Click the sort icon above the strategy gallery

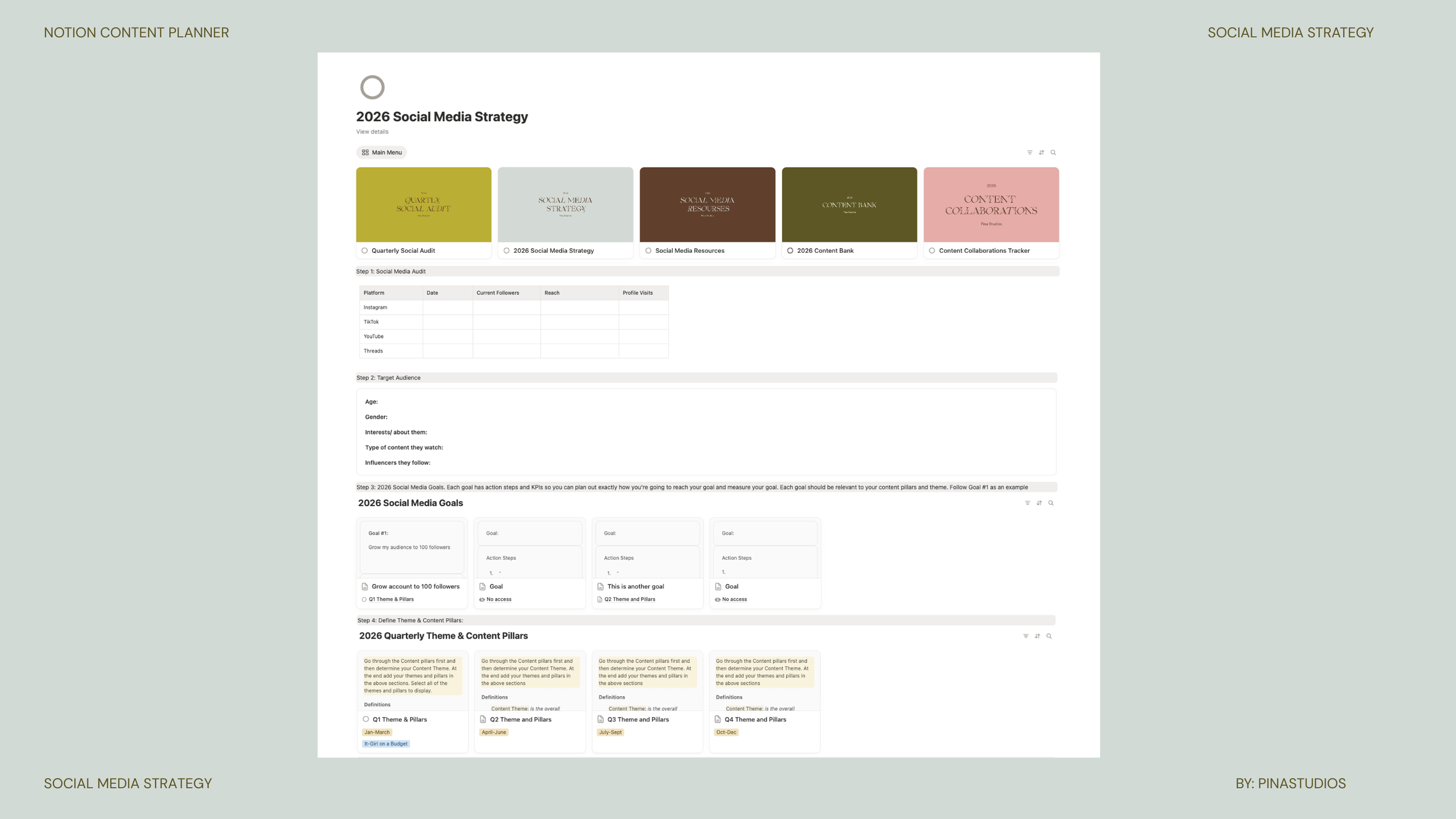[1041, 152]
